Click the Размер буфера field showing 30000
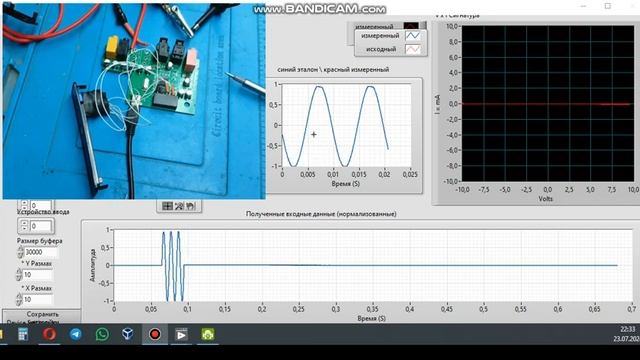The image size is (640, 360). click(41, 252)
